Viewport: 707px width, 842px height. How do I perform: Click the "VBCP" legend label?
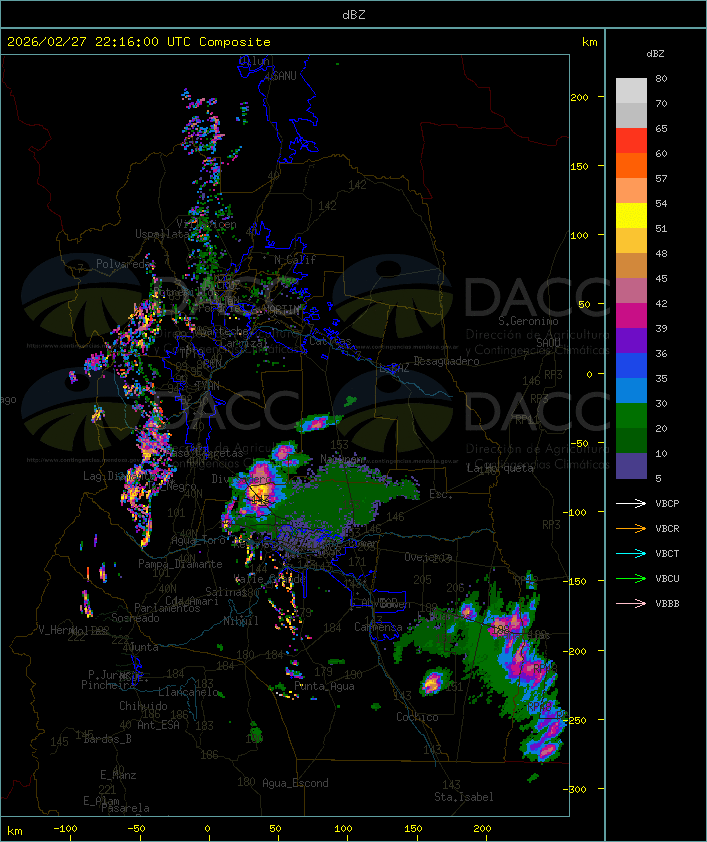click(x=667, y=503)
